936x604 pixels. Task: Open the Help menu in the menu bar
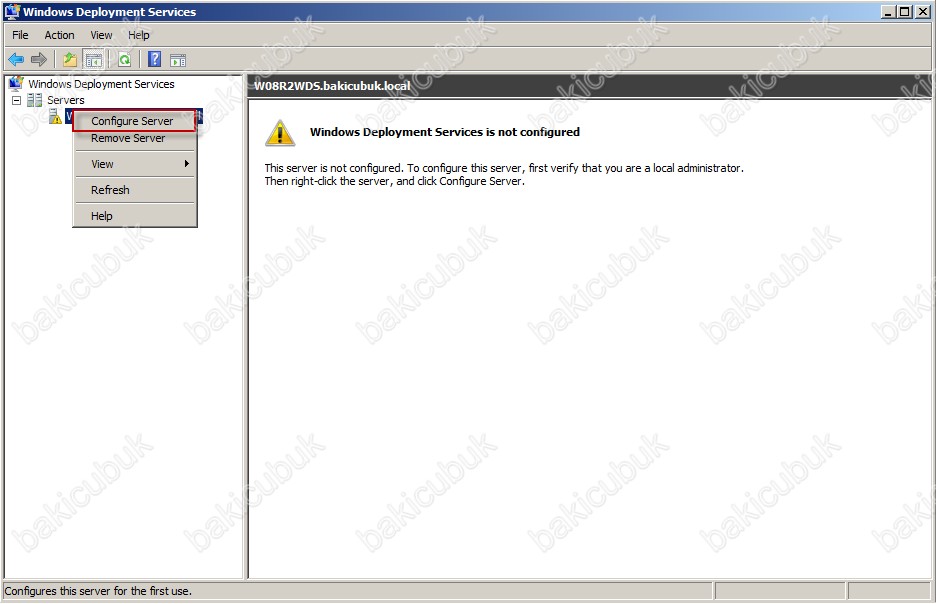pyautogui.click(x=138, y=35)
